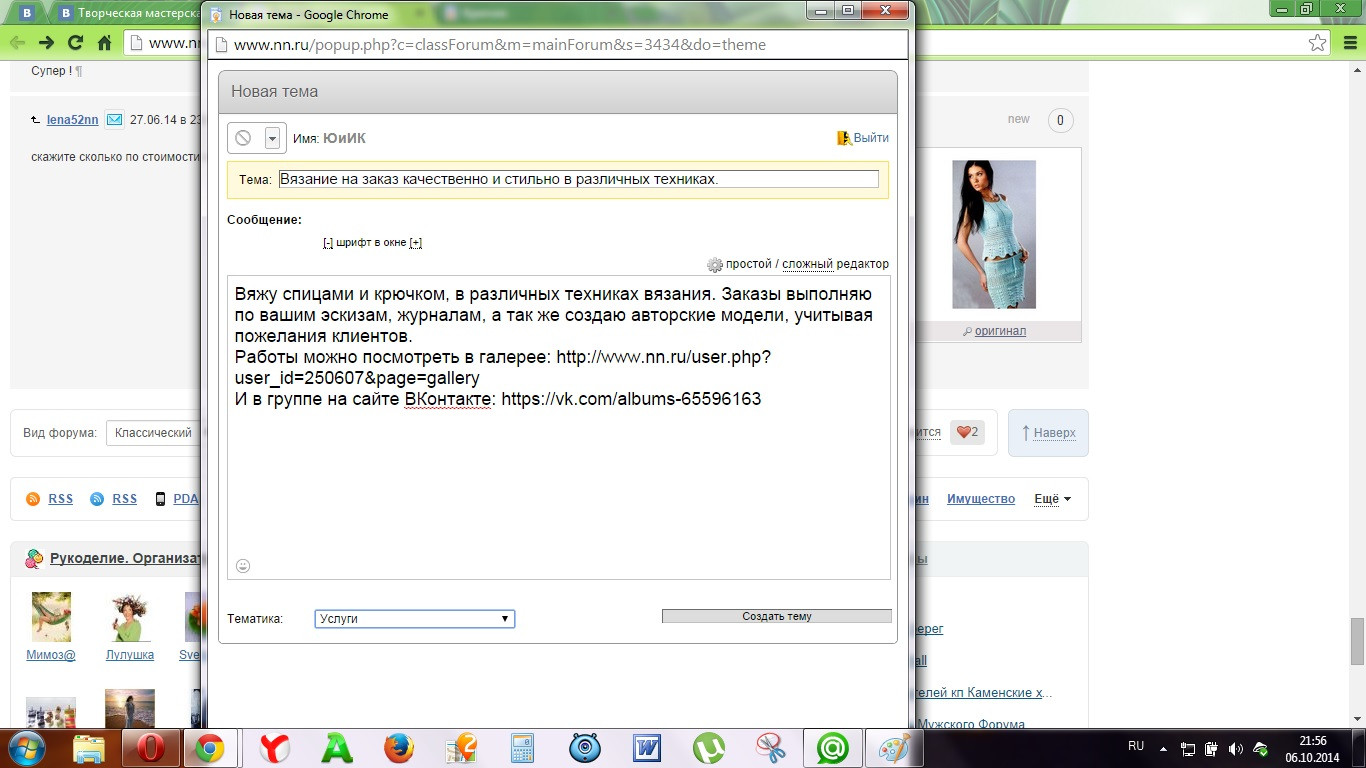Click the Лулушка username link

(130, 655)
